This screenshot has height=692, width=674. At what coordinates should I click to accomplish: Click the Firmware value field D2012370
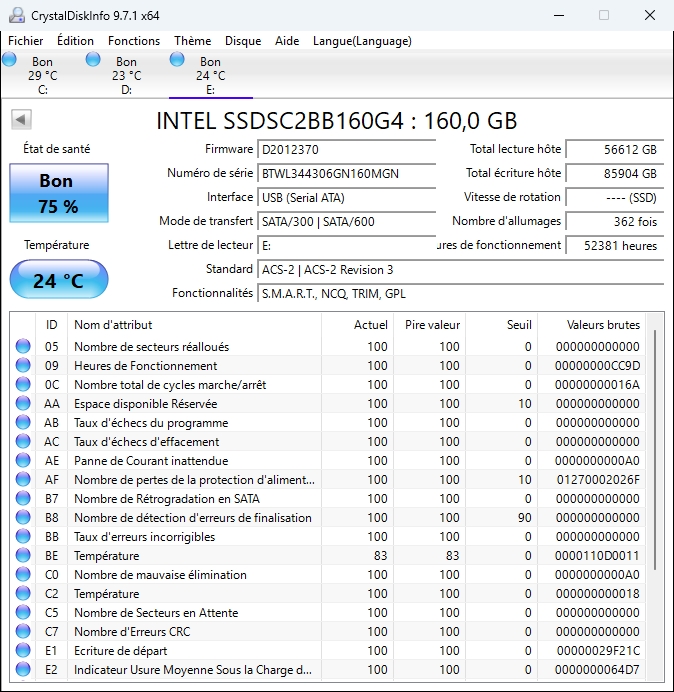point(346,149)
